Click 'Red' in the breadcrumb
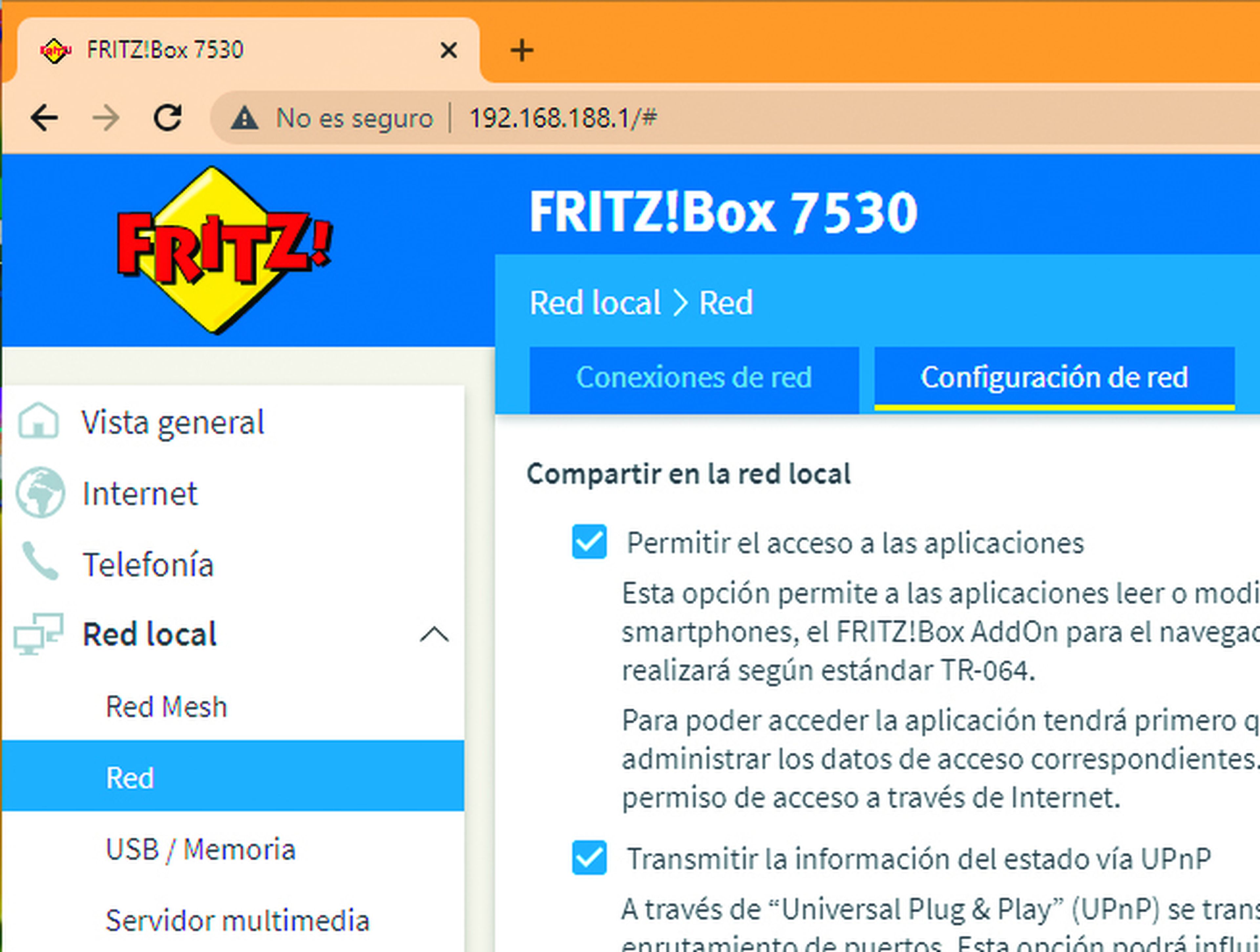This screenshot has height=952, width=1260. [x=726, y=303]
